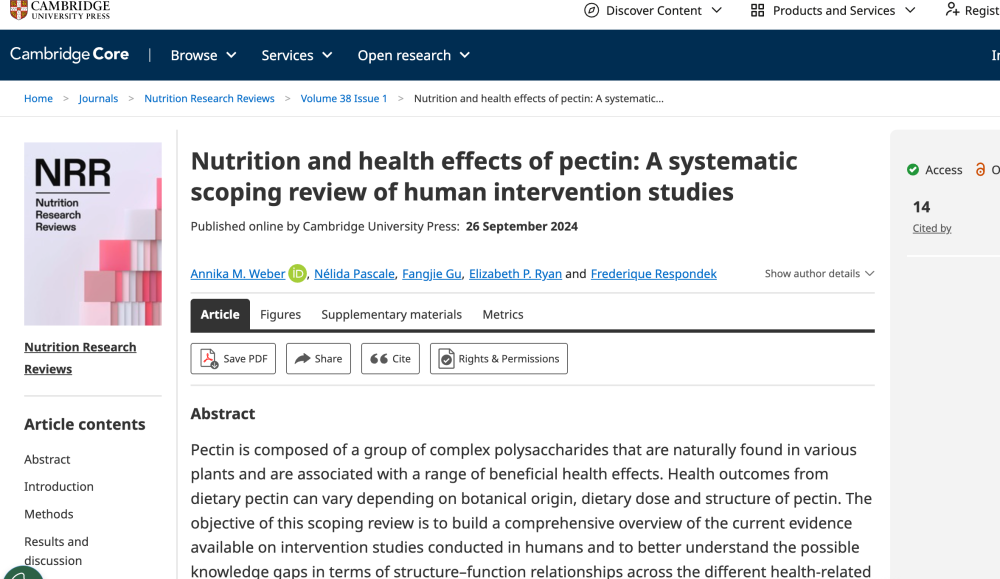Image resolution: width=1000 pixels, height=579 pixels.
Task: Open the Volume 38 Issue 1 breadcrumb link
Action: click(x=344, y=98)
